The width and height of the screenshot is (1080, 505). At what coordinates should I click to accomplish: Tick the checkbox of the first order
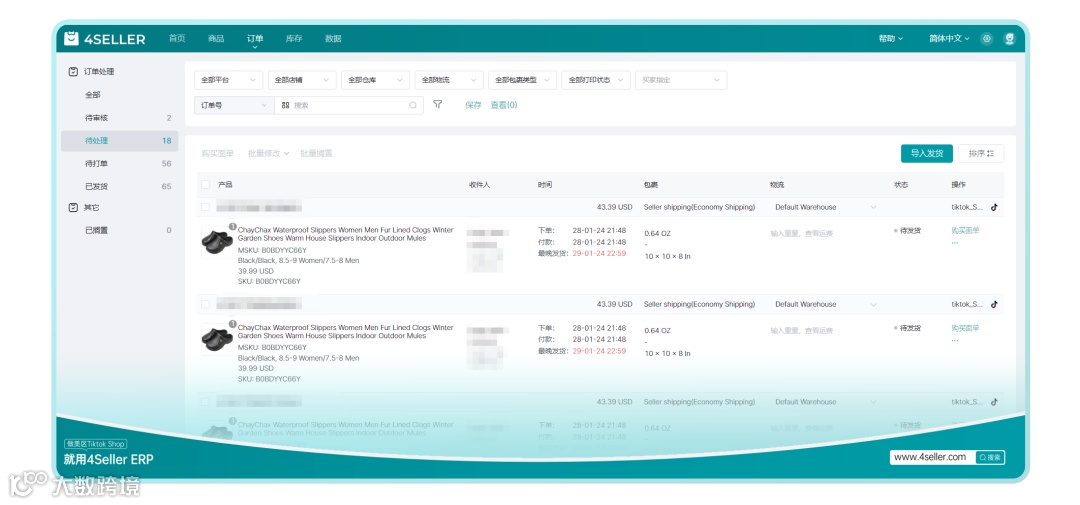pos(205,207)
